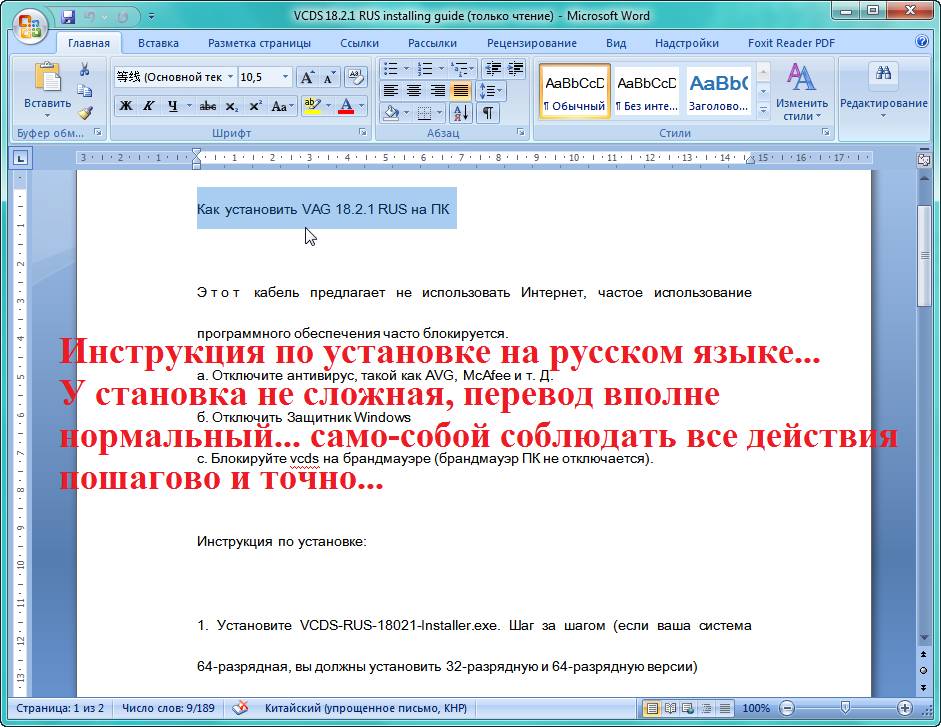Click the Clear Formatting icon
The width and height of the screenshot is (941, 727).
pos(355,77)
